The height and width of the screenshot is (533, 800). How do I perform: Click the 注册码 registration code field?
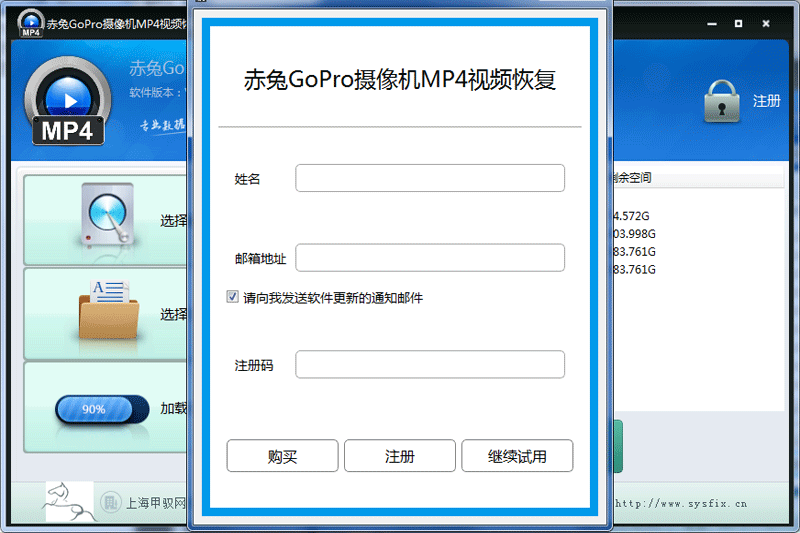click(430, 364)
